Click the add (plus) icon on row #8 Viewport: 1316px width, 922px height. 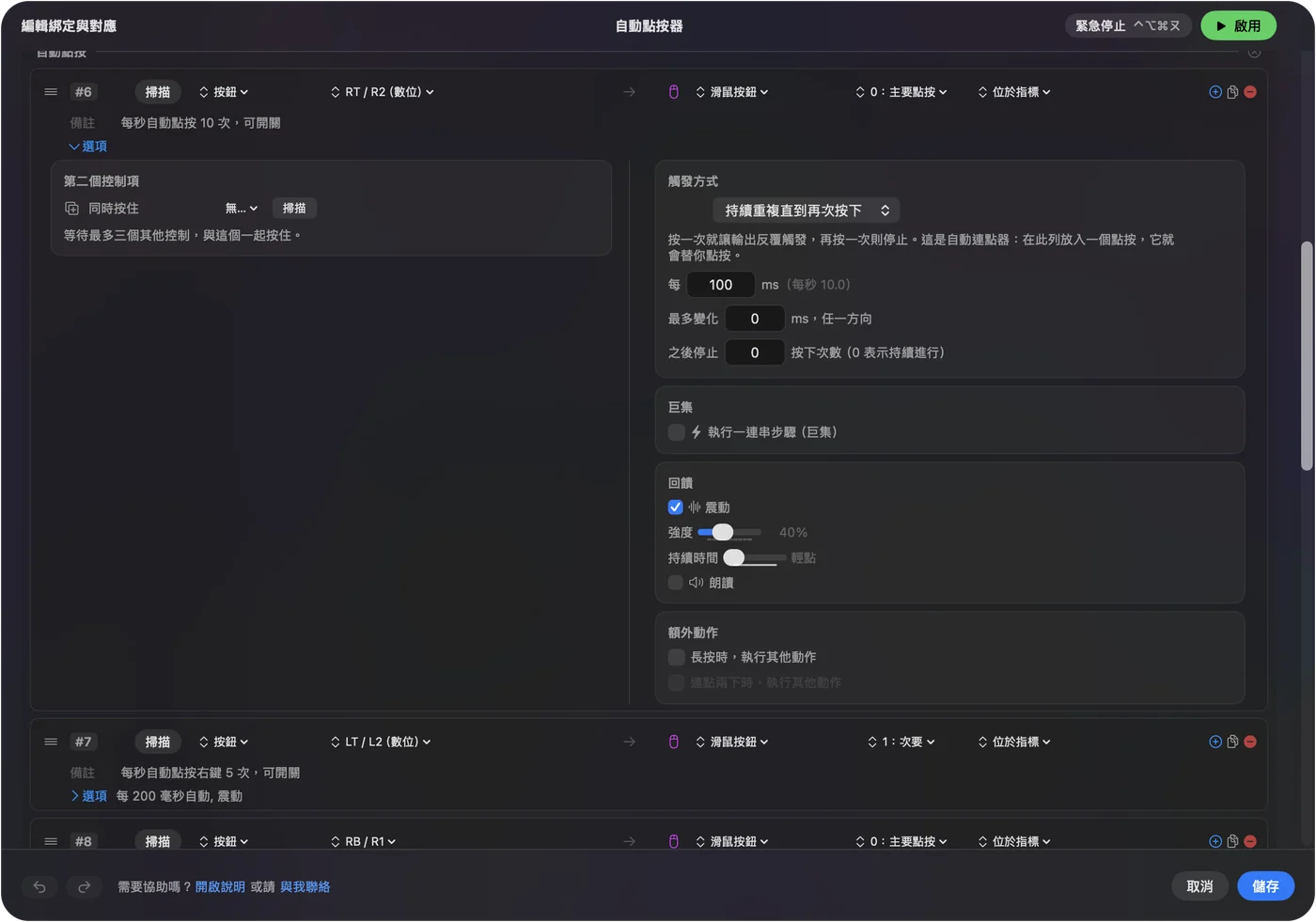(x=1215, y=841)
